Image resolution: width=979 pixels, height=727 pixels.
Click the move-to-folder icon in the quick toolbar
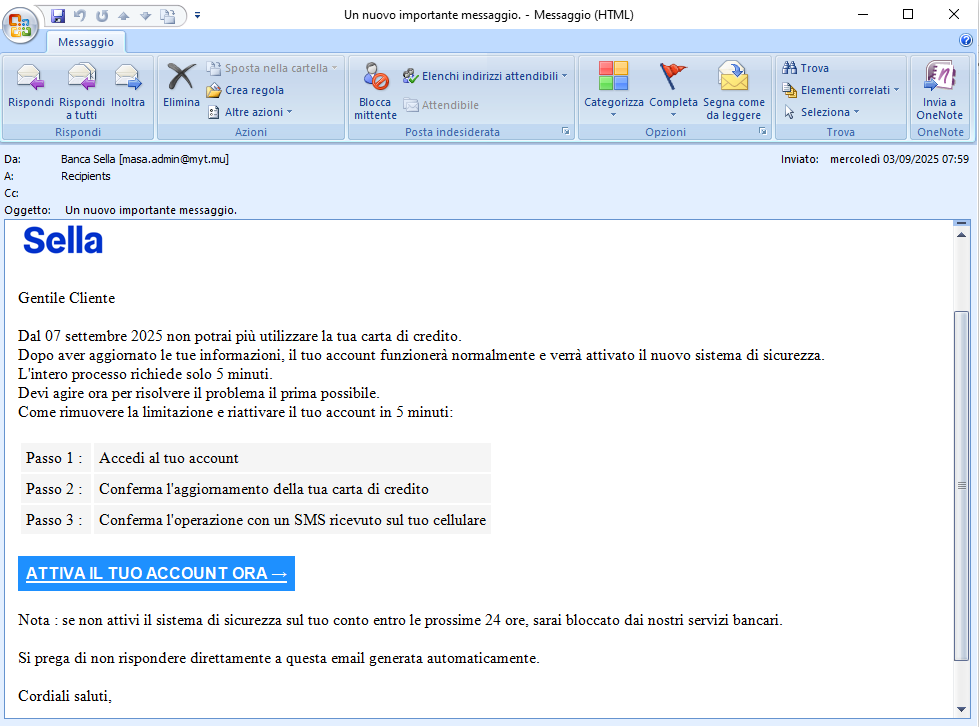pyautogui.click(x=168, y=15)
